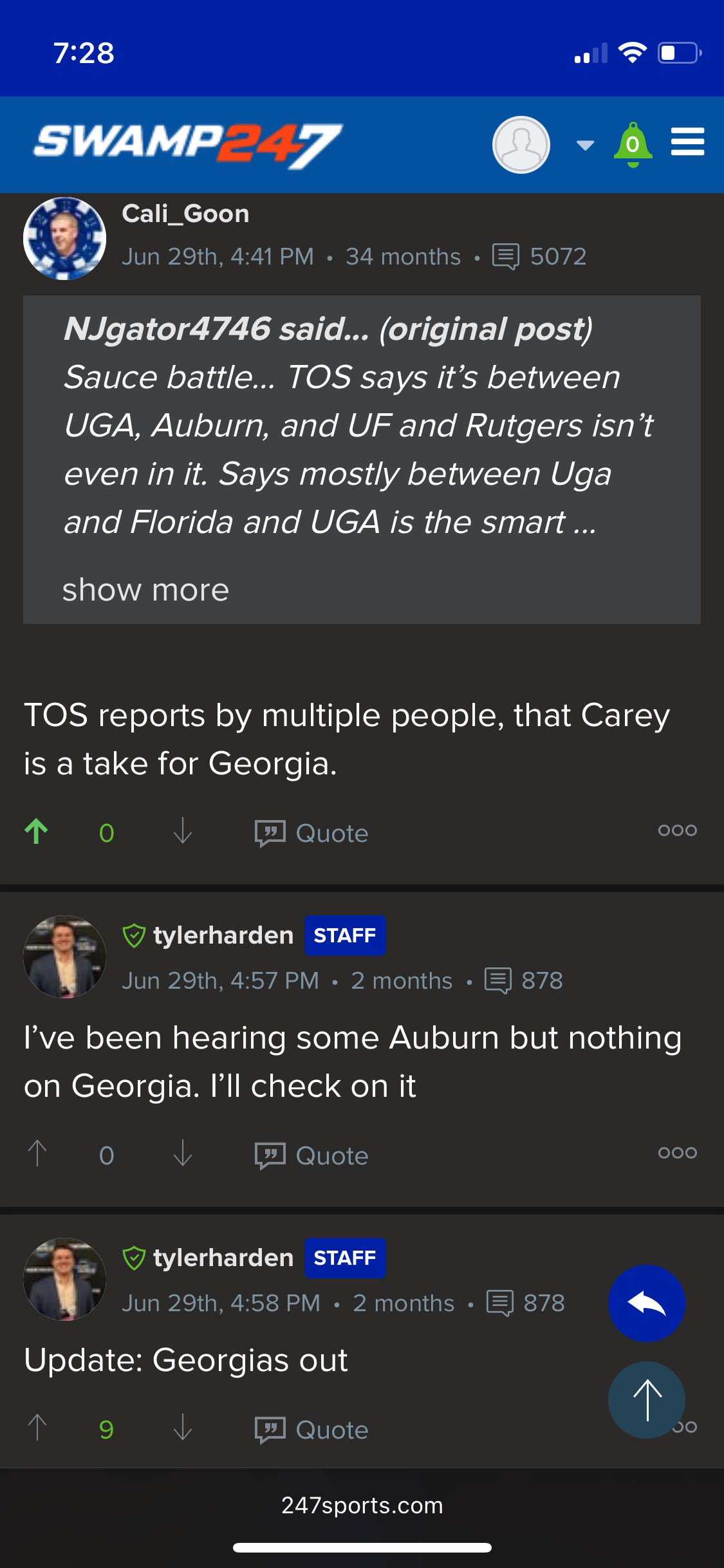Expand the quoted NJgator4746 post with show more
This screenshot has width=724, height=1568.
pos(145,589)
